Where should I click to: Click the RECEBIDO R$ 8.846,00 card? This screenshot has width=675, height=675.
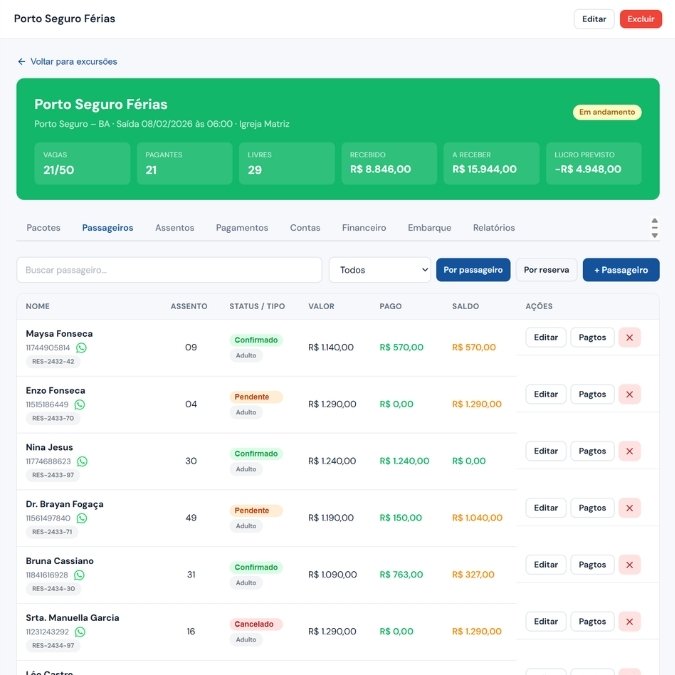tap(389, 164)
